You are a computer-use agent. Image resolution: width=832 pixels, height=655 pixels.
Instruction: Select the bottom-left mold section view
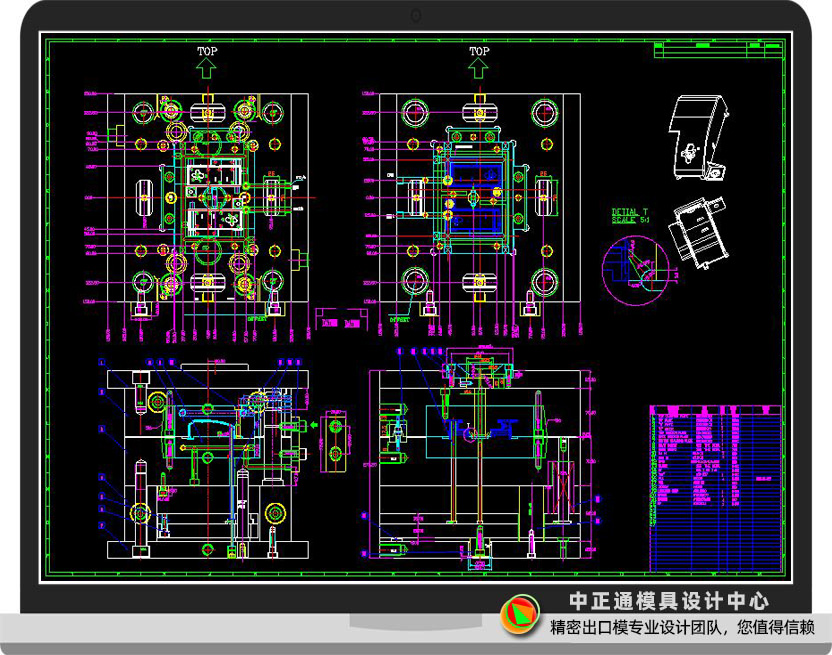(208, 460)
